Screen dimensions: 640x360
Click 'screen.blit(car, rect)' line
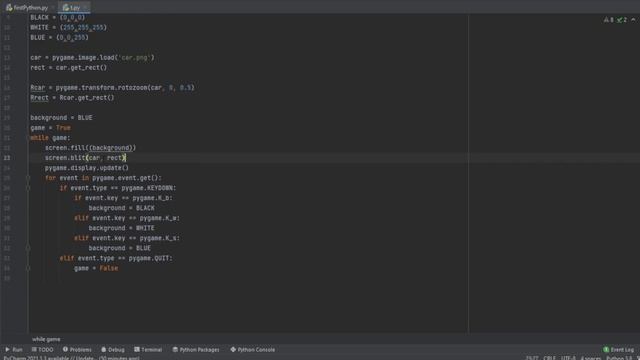tap(85, 158)
